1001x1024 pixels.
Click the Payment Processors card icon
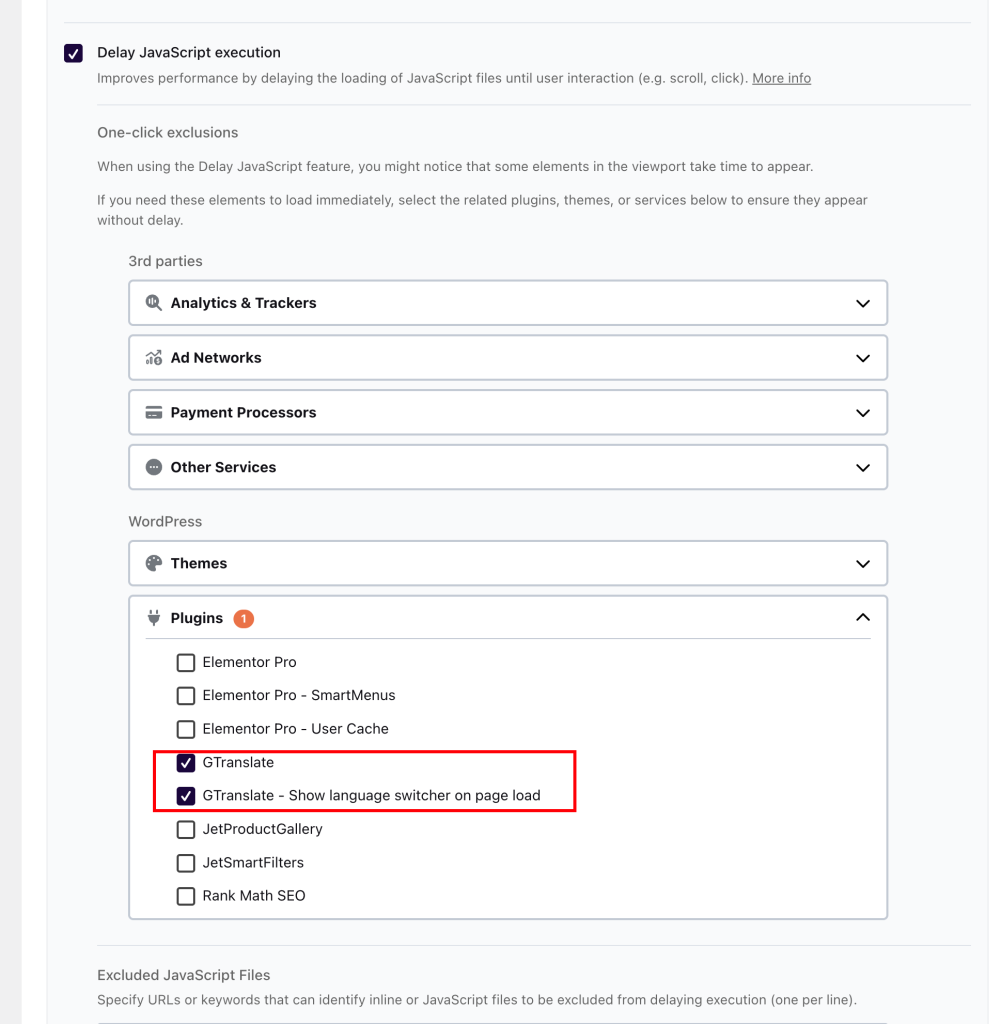coord(153,412)
